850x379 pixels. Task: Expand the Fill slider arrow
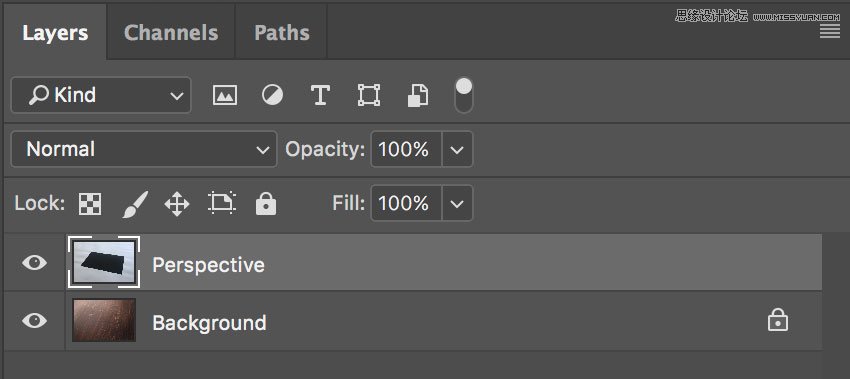pos(457,203)
